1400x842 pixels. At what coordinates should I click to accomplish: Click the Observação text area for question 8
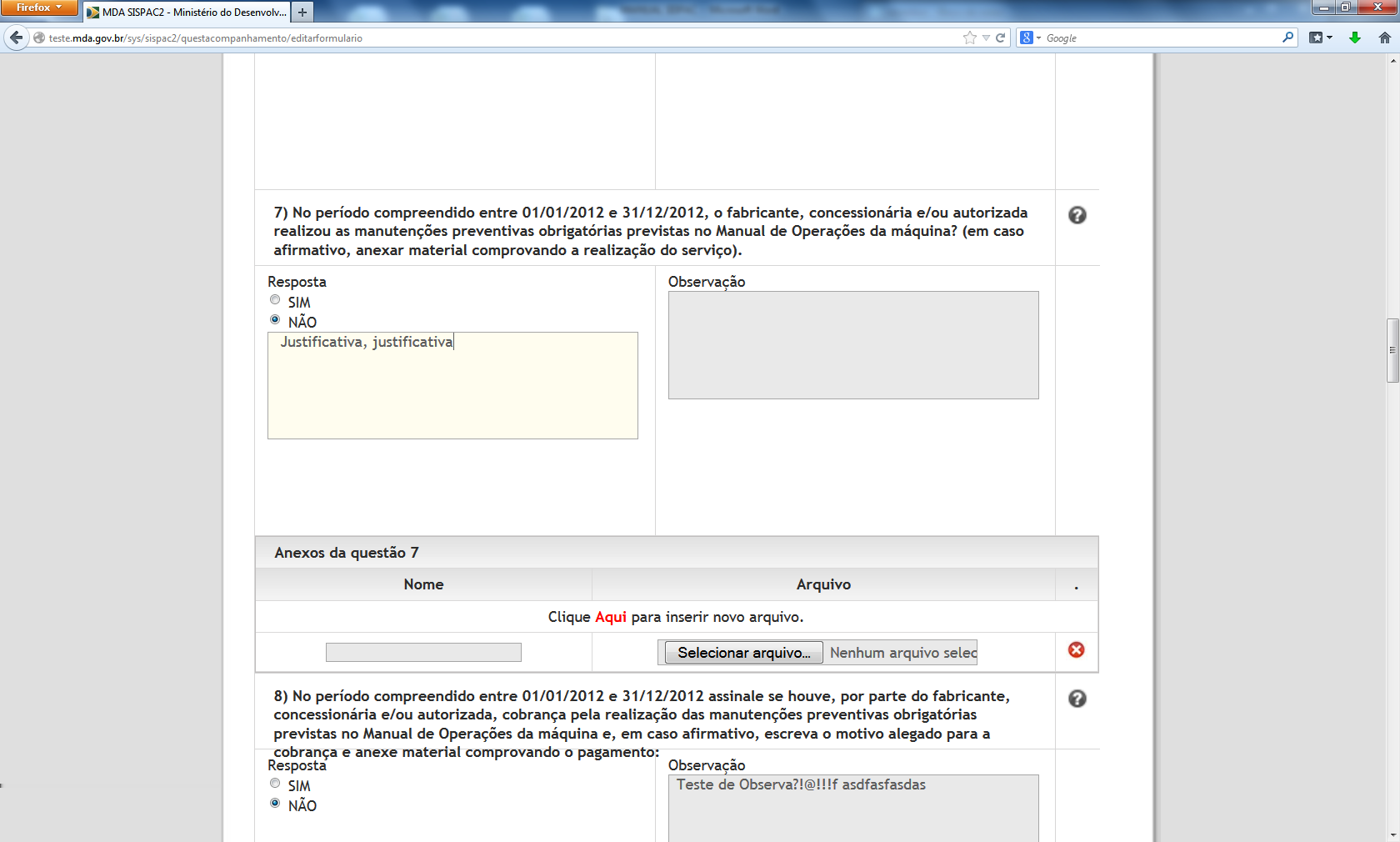tap(853, 809)
